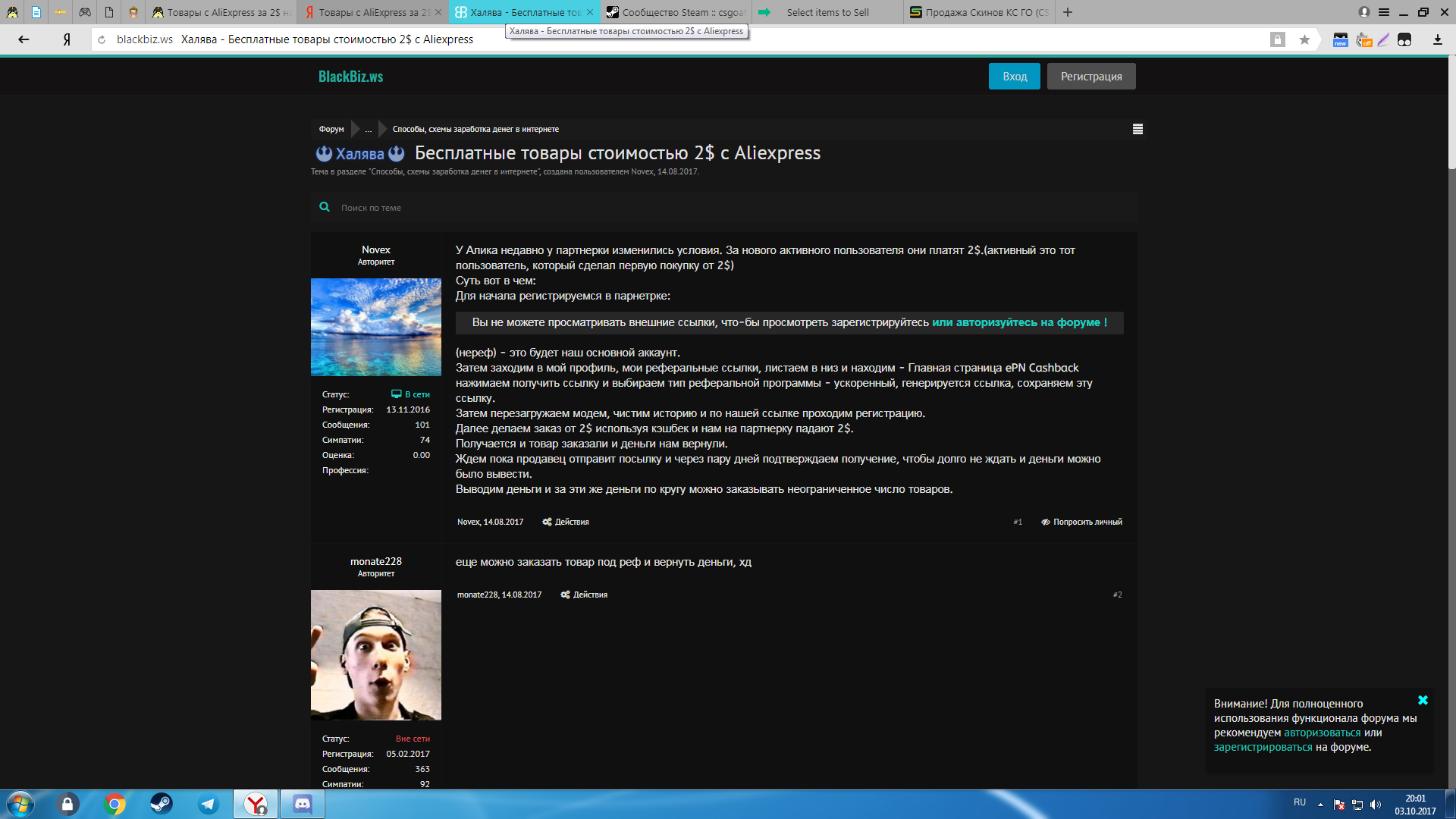This screenshot has height=819, width=1456.
Task: Close the Yandex 'Товары с AliExpress' tab
Action: (x=438, y=12)
